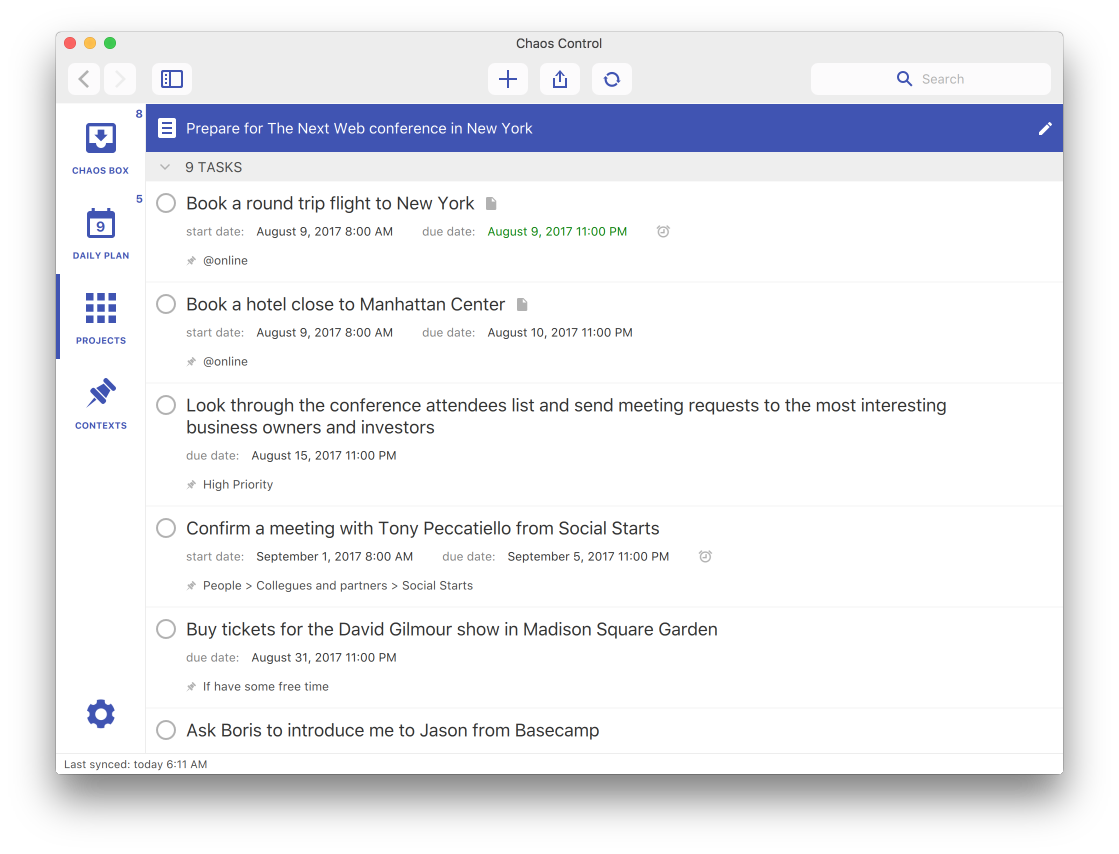Image resolution: width=1119 pixels, height=854 pixels.
Task: Toggle the sidebar panel icon
Action: pyautogui.click(x=172, y=79)
